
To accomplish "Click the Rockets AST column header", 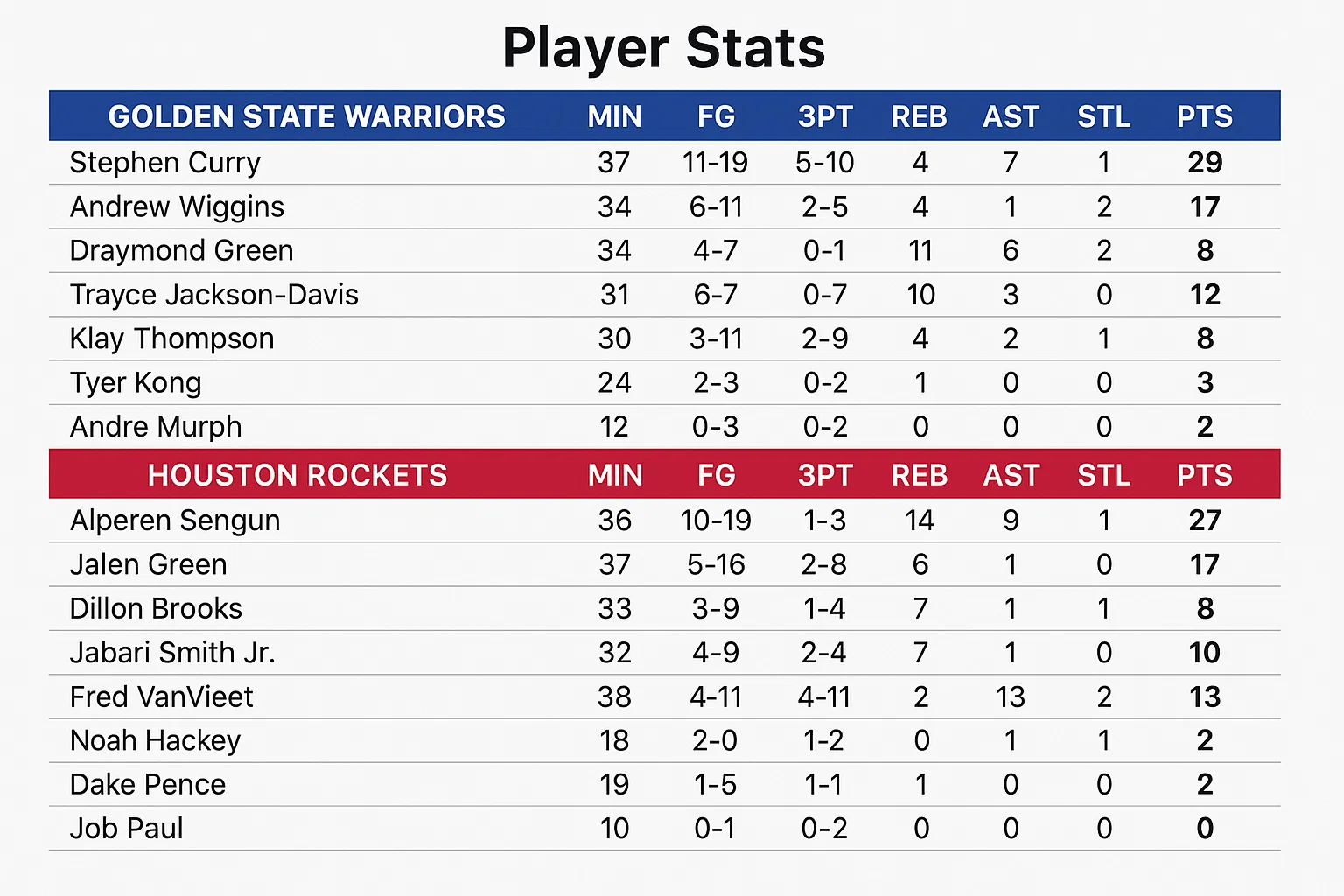I will tap(1011, 475).
